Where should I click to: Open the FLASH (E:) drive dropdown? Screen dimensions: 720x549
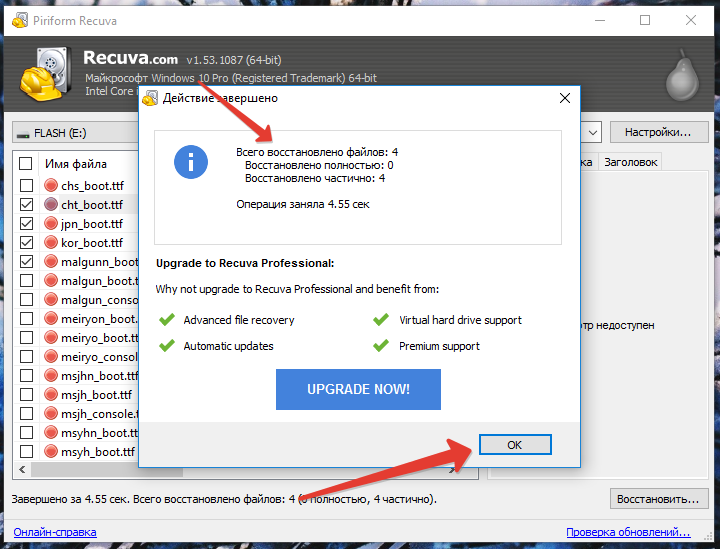coord(76,133)
